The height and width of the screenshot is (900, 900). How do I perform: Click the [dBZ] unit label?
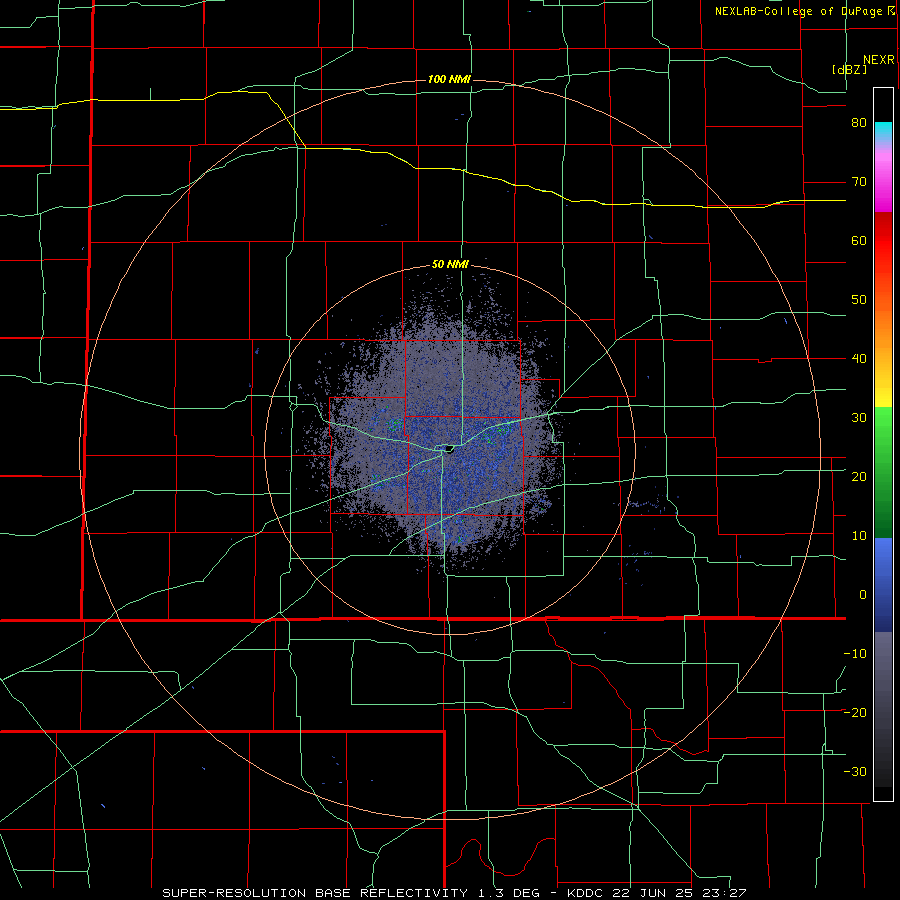pyautogui.click(x=849, y=70)
